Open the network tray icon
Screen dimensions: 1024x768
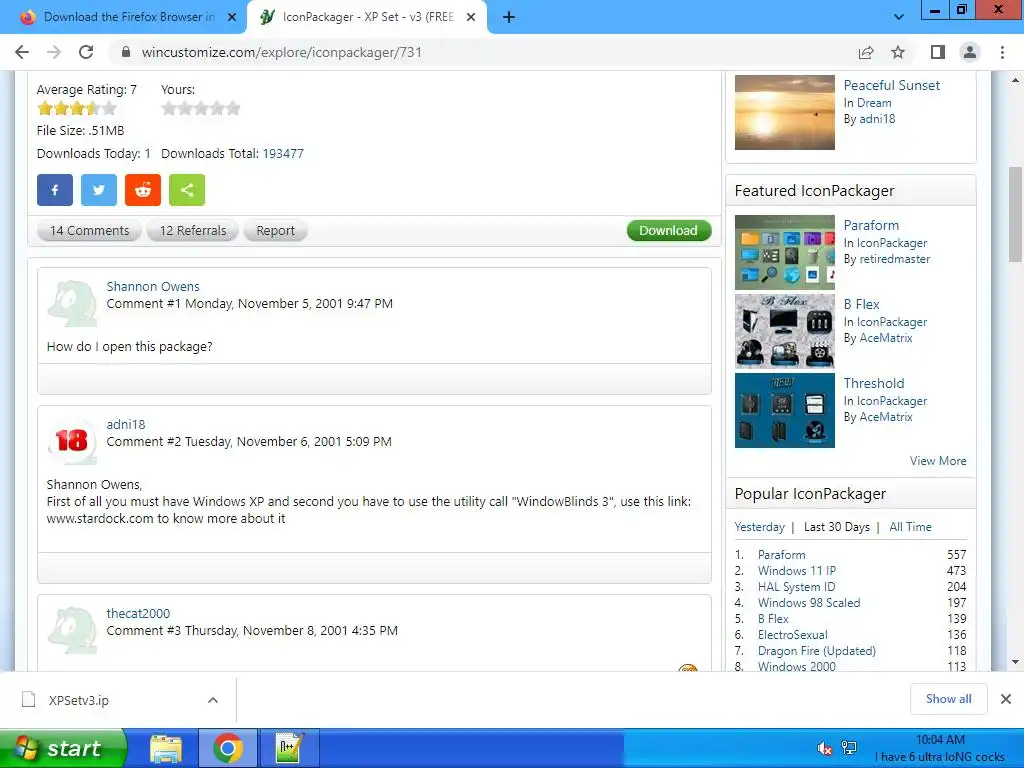pyautogui.click(x=849, y=748)
